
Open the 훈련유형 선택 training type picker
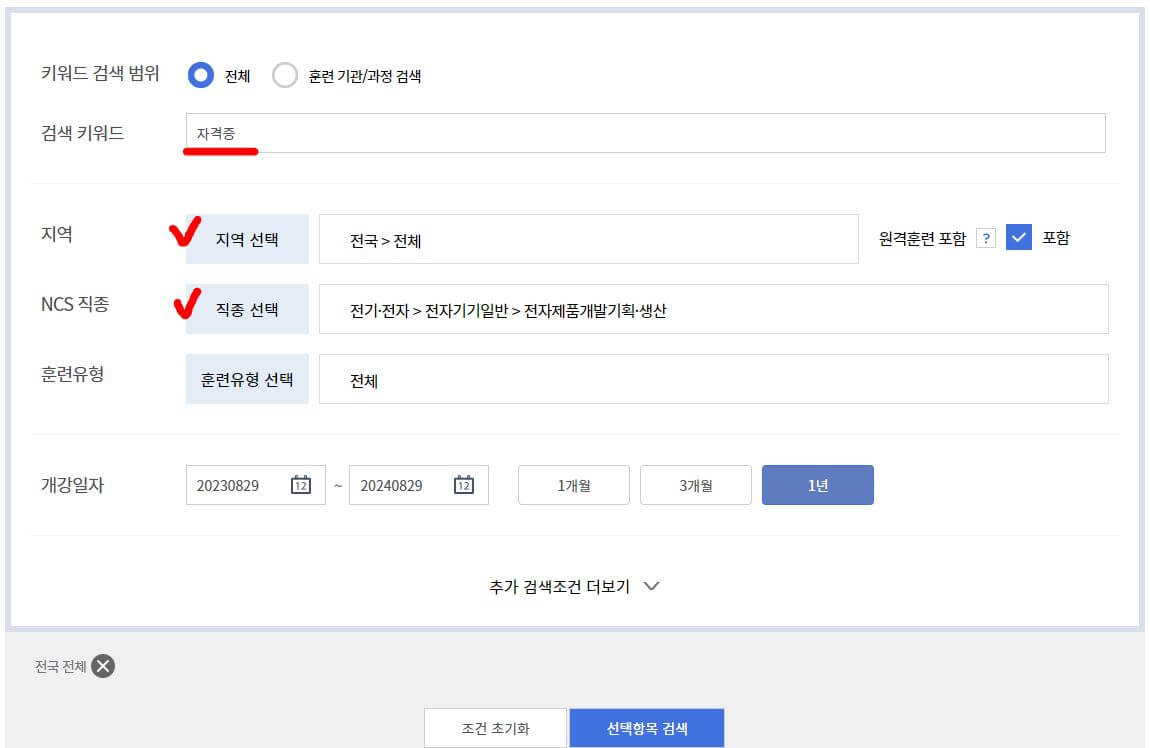248,378
